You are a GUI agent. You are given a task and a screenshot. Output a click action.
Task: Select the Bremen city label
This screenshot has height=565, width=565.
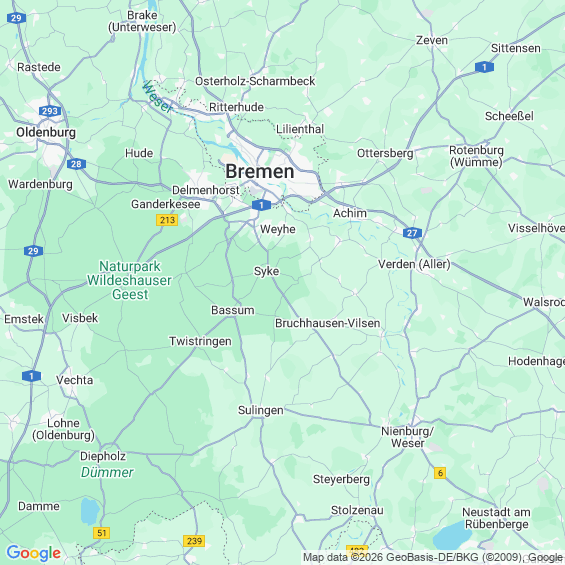tap(260, 171)
